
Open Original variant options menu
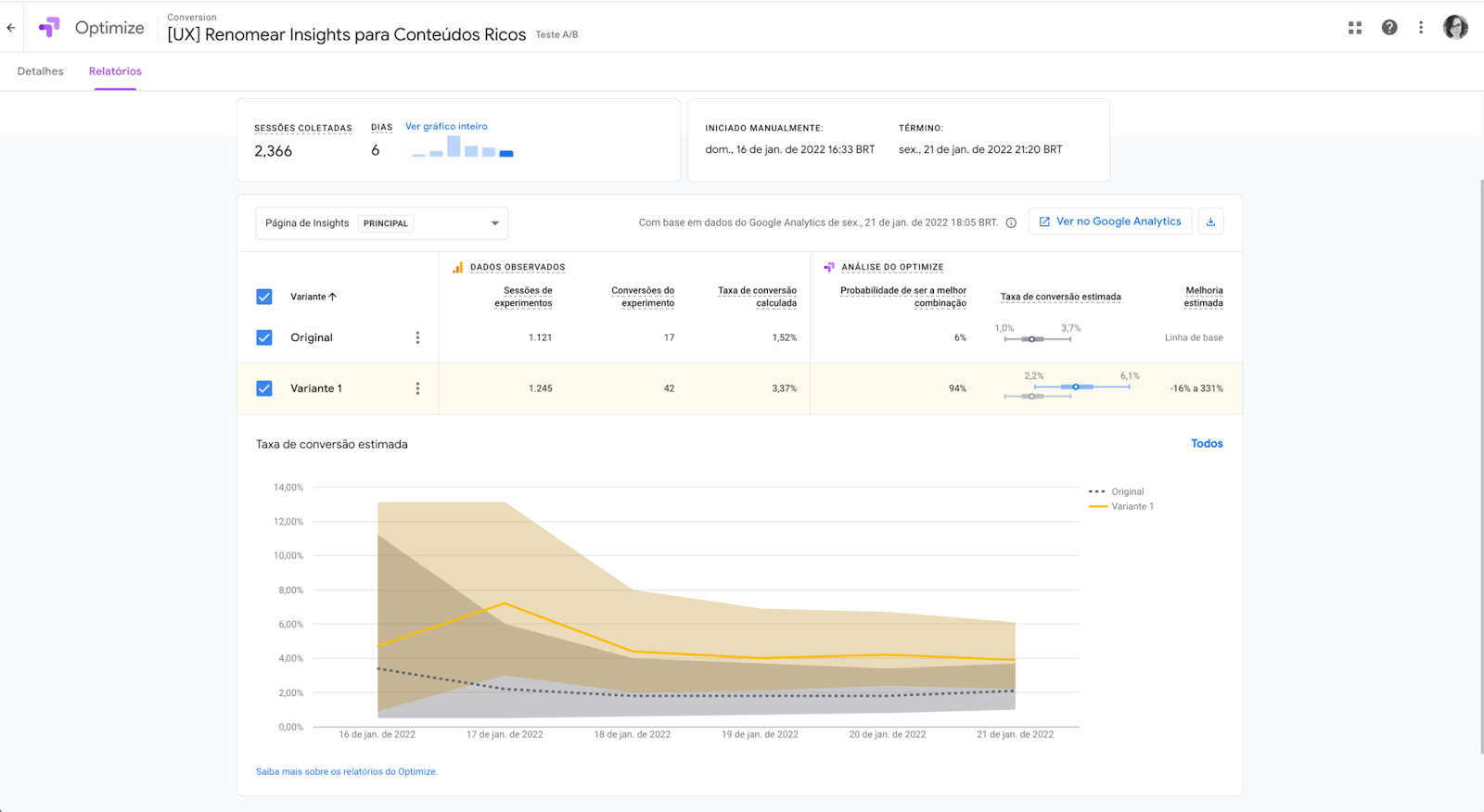[x=417, y=337]
